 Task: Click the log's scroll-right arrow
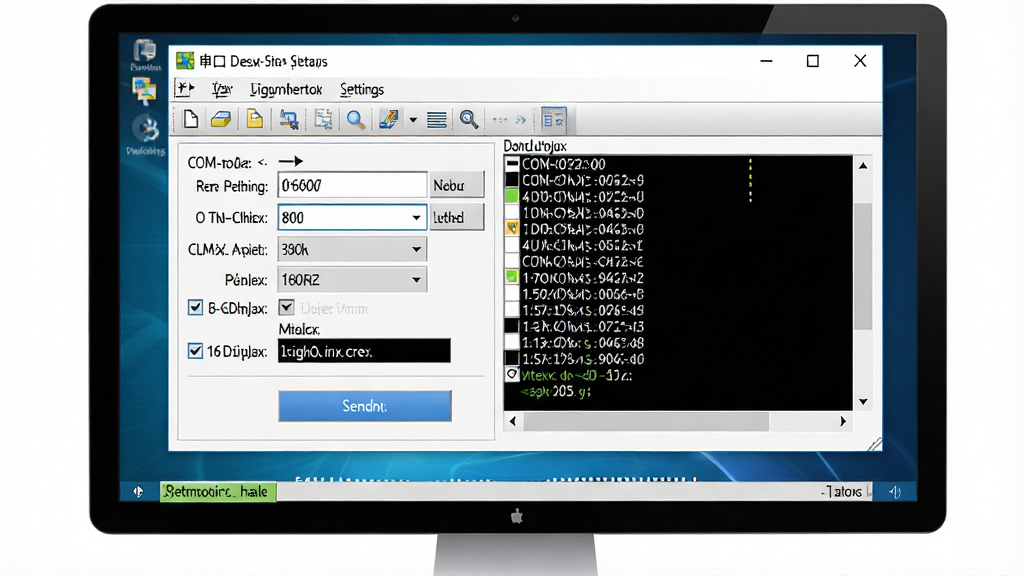(x=842, y=421)
